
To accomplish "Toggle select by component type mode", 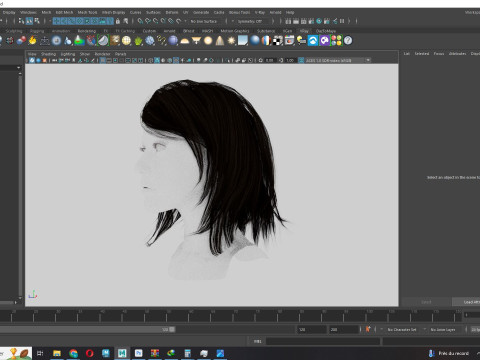I will 37,21.
